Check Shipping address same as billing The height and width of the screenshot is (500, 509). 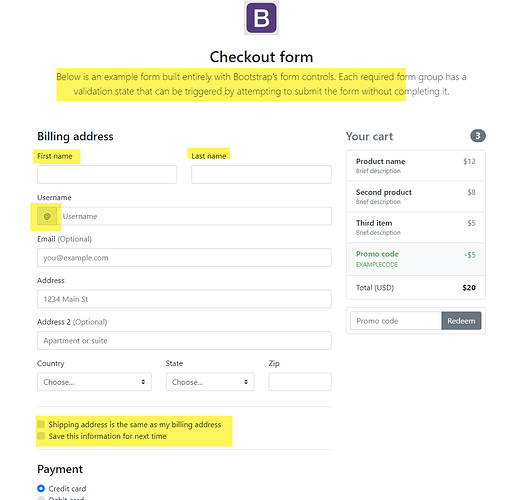pyautogui.click(x=41, y=424)
